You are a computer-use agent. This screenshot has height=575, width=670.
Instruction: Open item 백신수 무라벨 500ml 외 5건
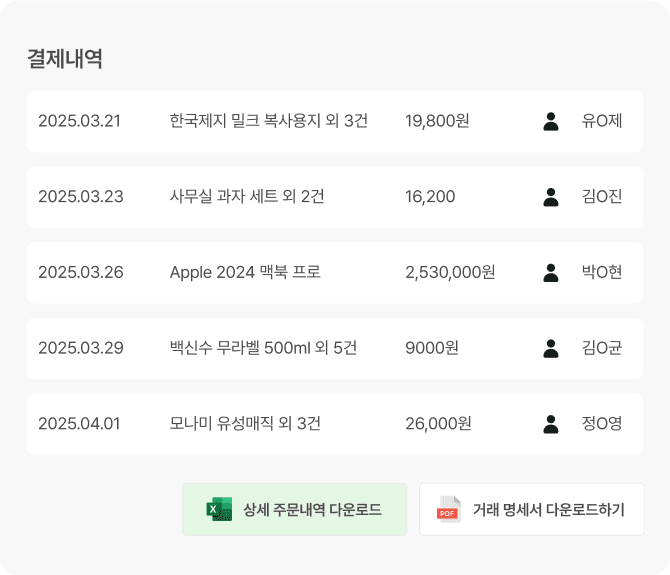click(263, 348)
